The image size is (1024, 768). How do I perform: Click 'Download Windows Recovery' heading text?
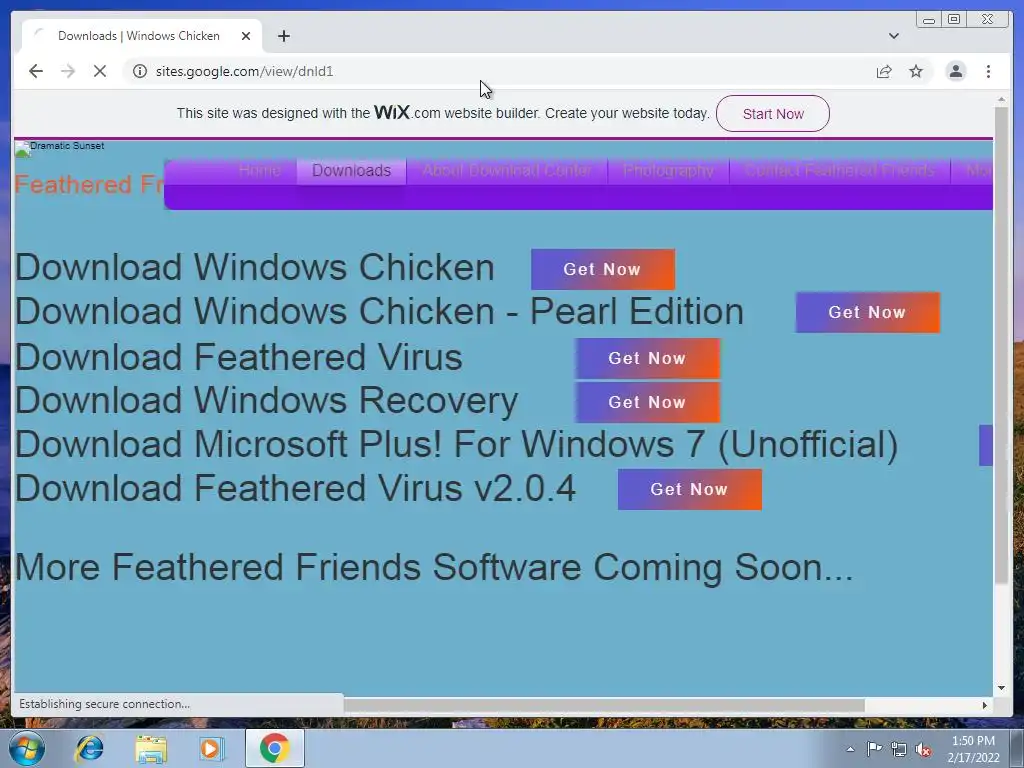tap(266, 400)
